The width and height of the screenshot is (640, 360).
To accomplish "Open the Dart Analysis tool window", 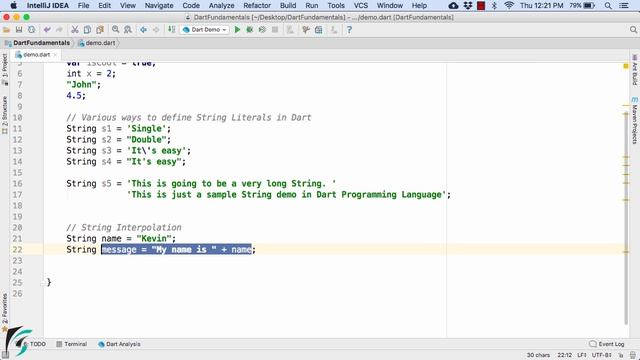I will 119,344.
